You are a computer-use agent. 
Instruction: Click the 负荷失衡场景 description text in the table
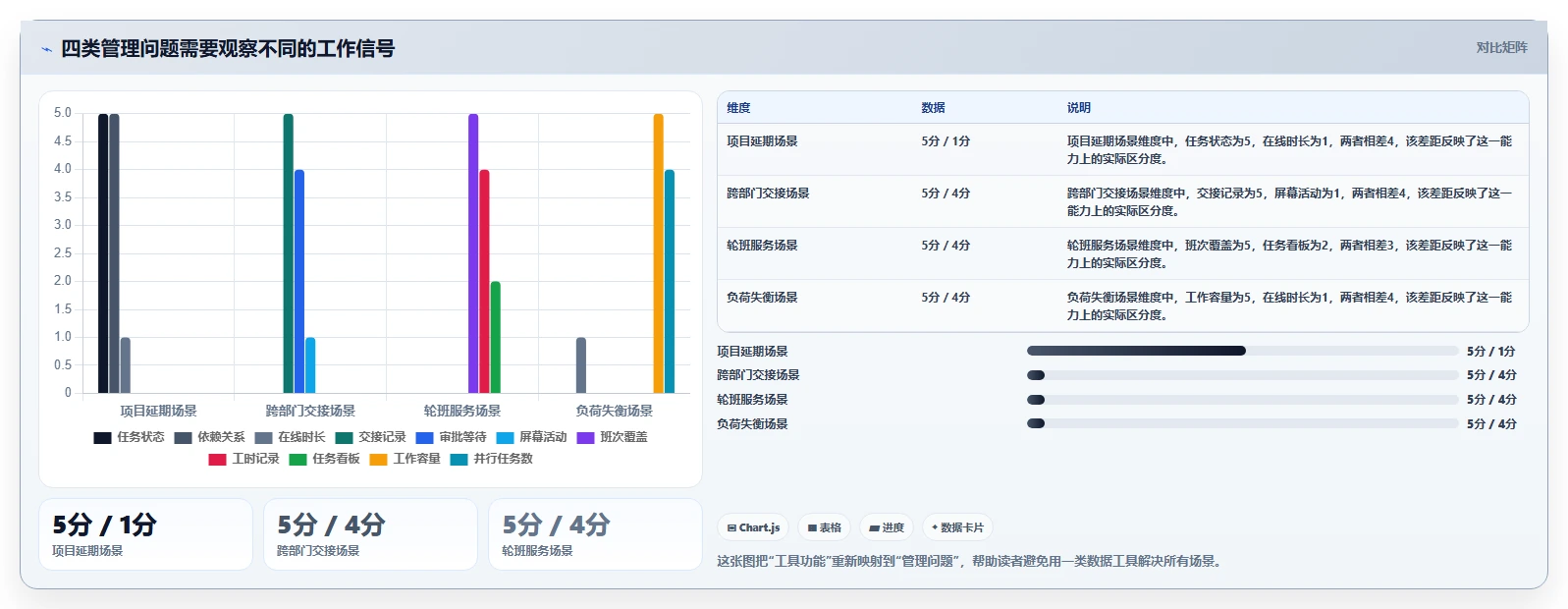[x=1289, y=306]
